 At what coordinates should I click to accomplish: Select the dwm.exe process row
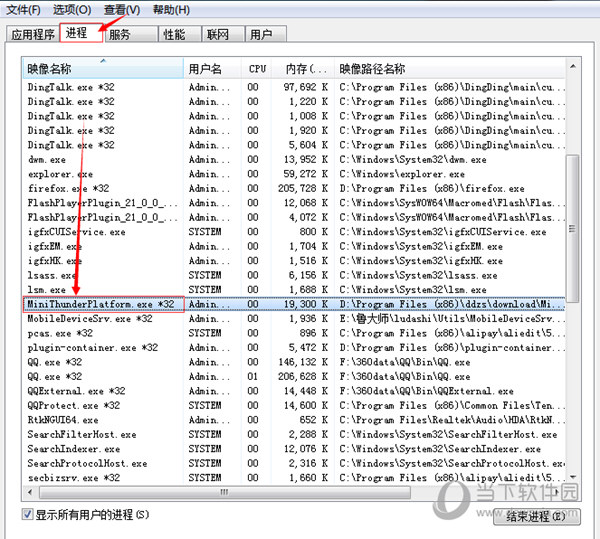pos(293,160)
